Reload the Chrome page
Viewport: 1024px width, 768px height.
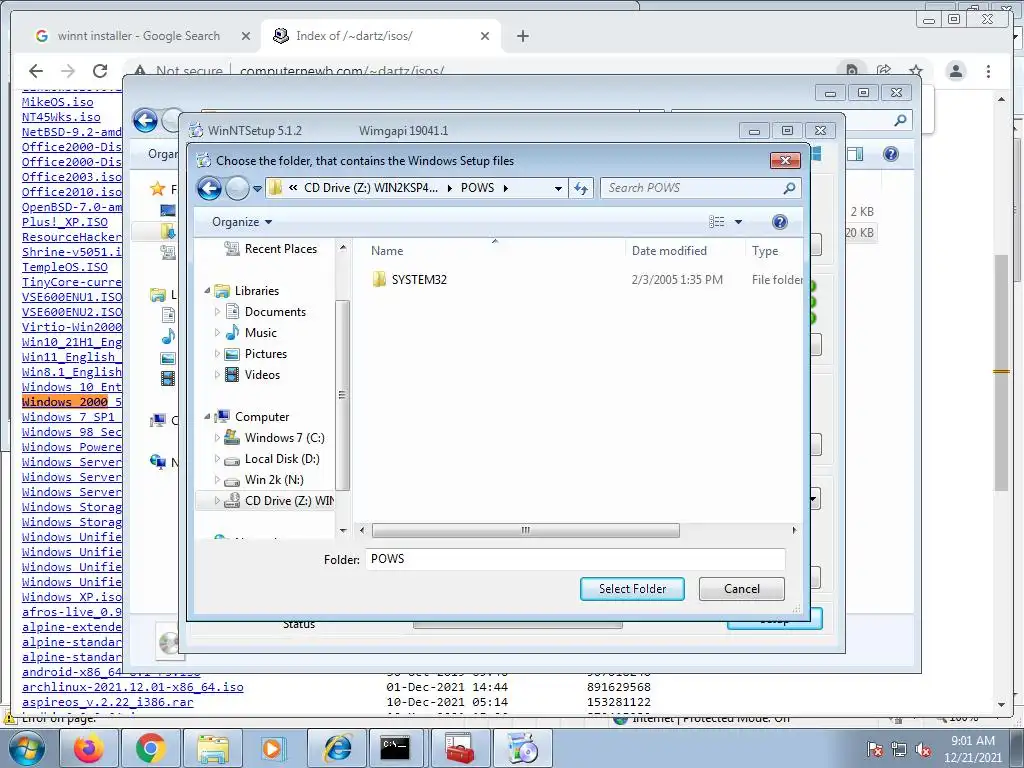[x=100, y=71]
